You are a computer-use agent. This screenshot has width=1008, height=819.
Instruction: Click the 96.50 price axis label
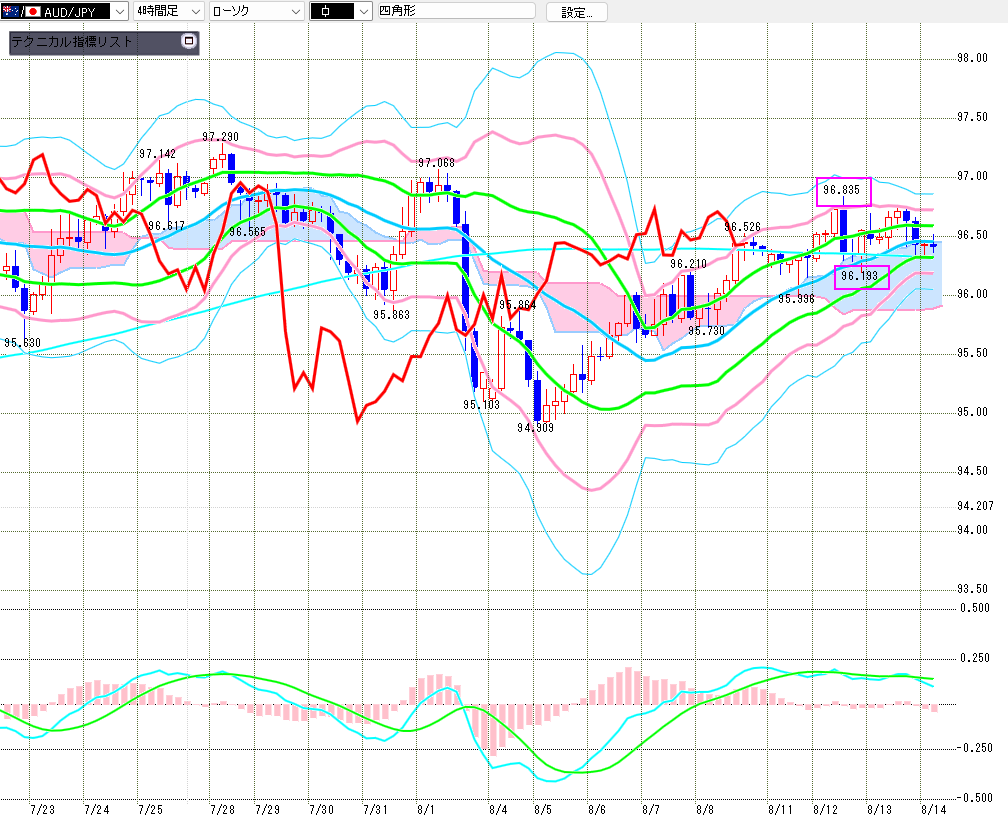(972, 235)
